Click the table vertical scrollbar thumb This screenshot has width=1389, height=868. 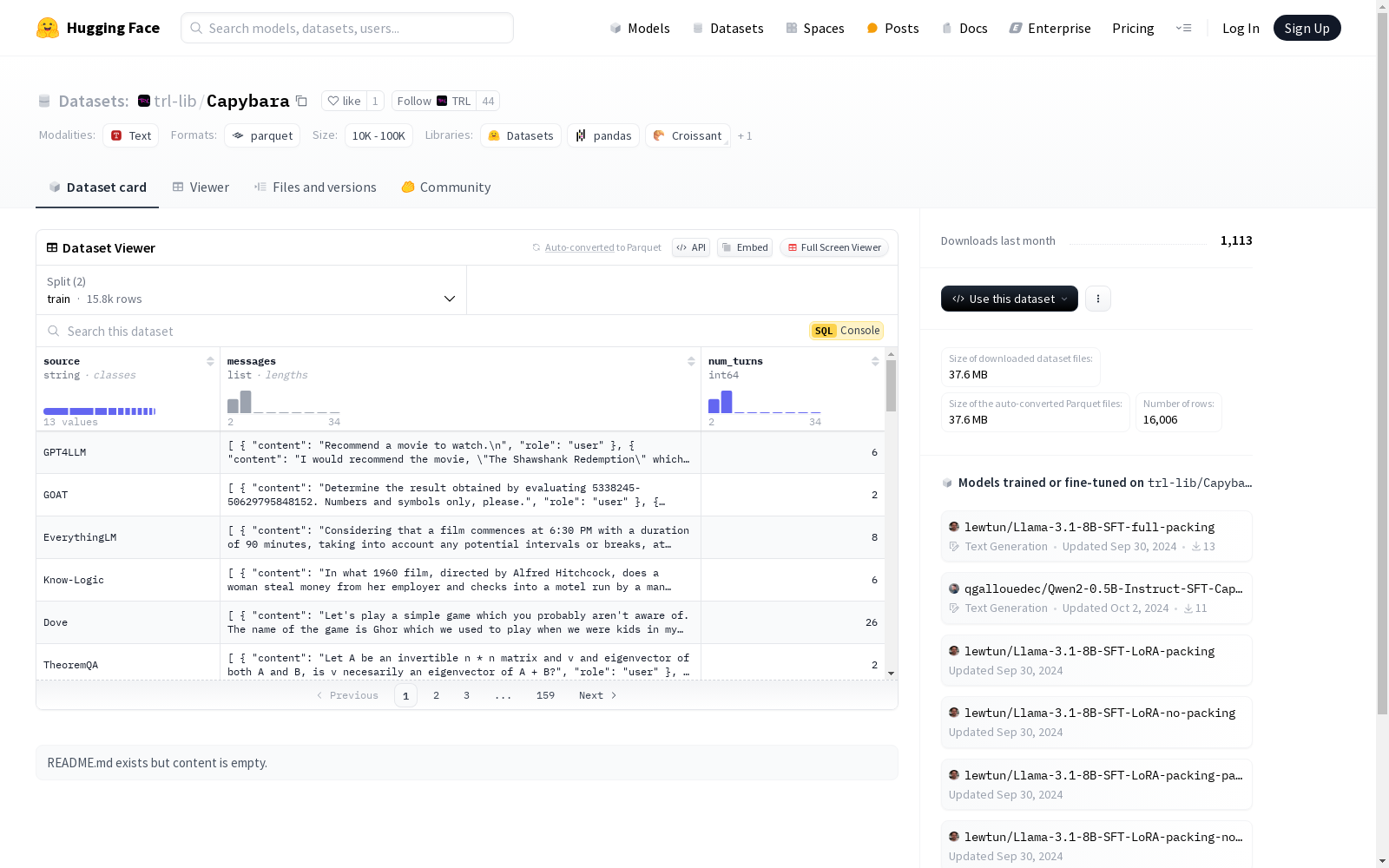pos(891,385)
